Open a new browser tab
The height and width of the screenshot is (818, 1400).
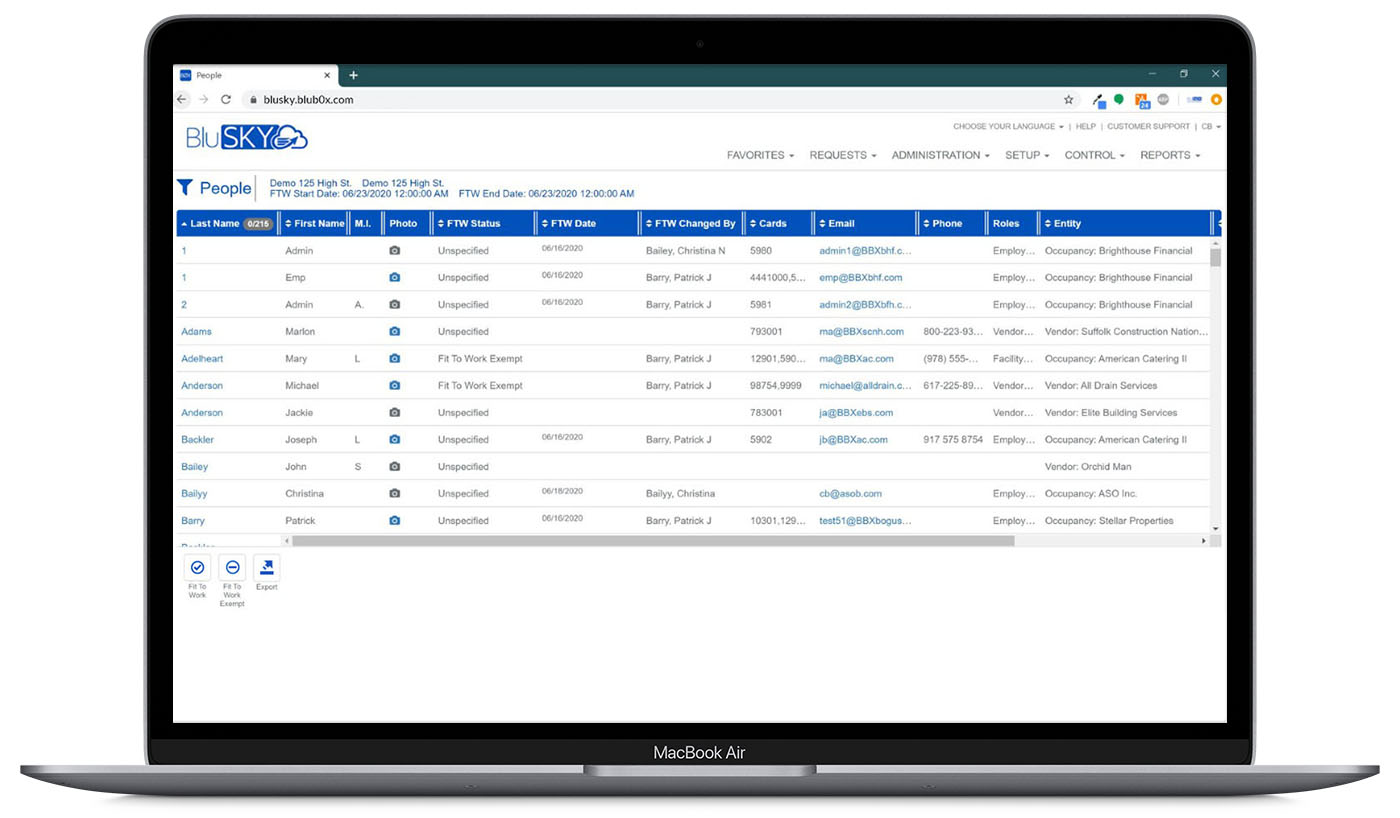[353, 75]
